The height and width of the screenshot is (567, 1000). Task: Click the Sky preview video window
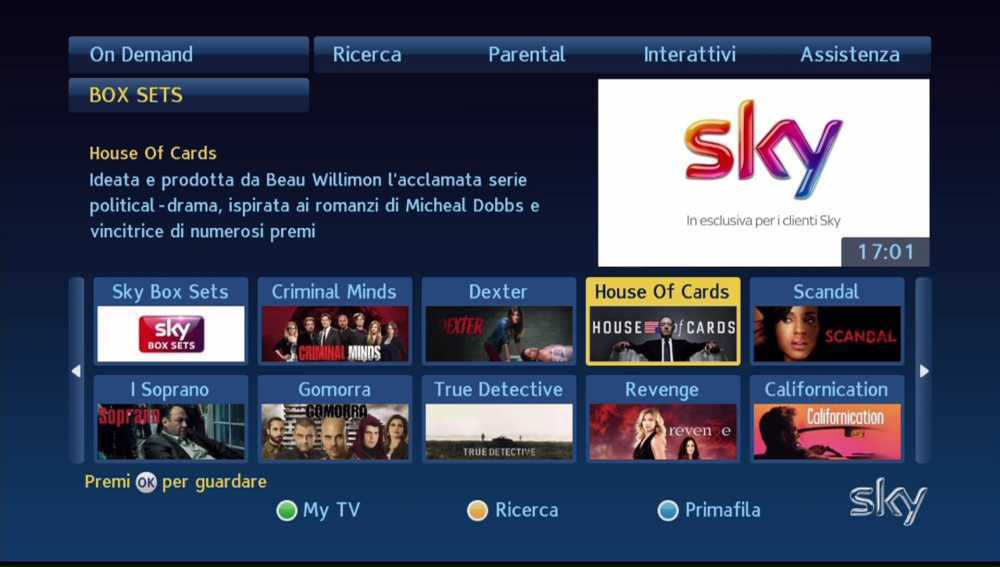click(763, 173)
